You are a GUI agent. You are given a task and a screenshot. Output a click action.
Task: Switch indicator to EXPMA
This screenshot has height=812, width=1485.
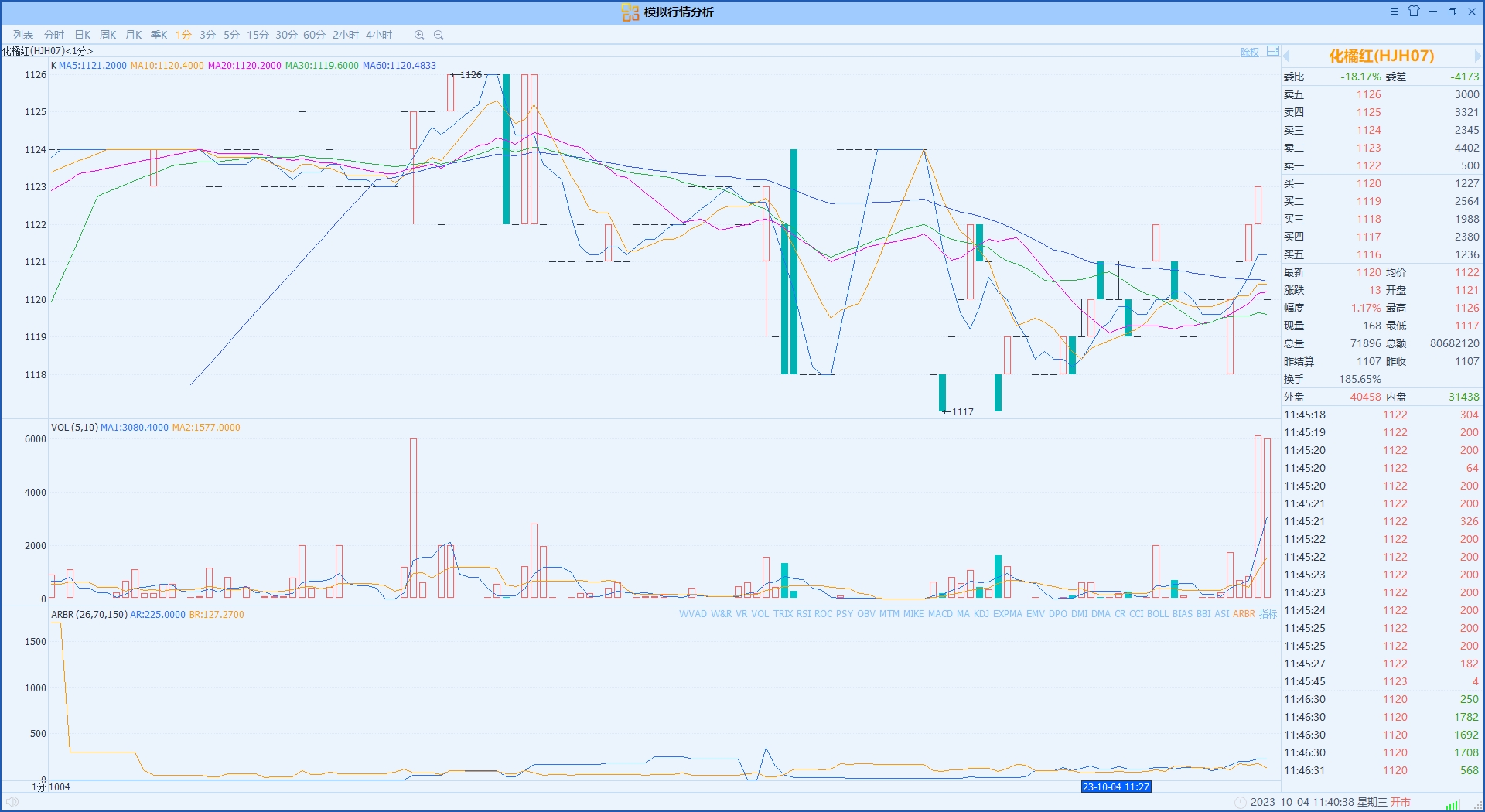tap(1008, 614)
